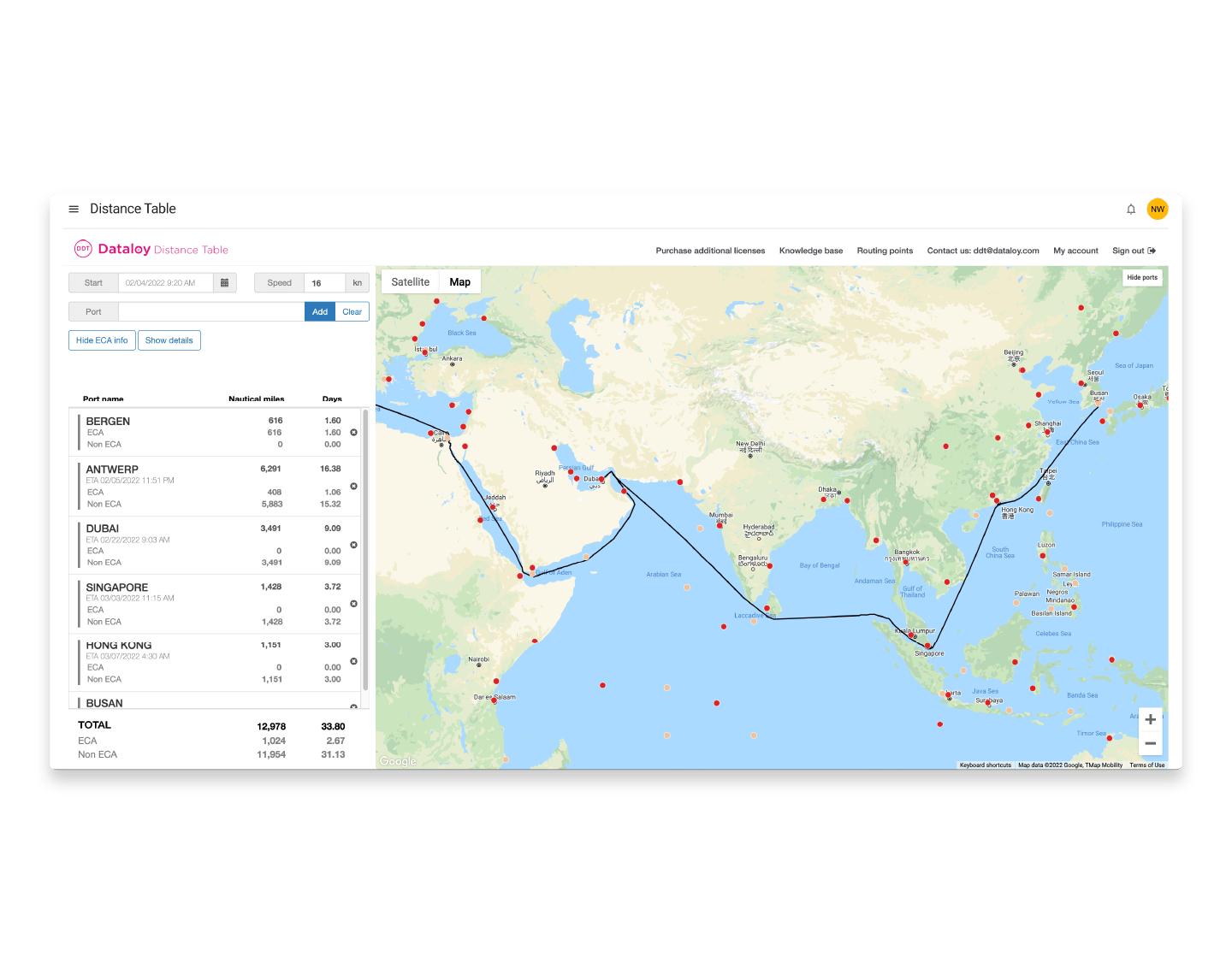Image resolution: width=1232 pixels, height=963 pixels.
Task: Open the hamburger navigation menu
Action: 74,209
